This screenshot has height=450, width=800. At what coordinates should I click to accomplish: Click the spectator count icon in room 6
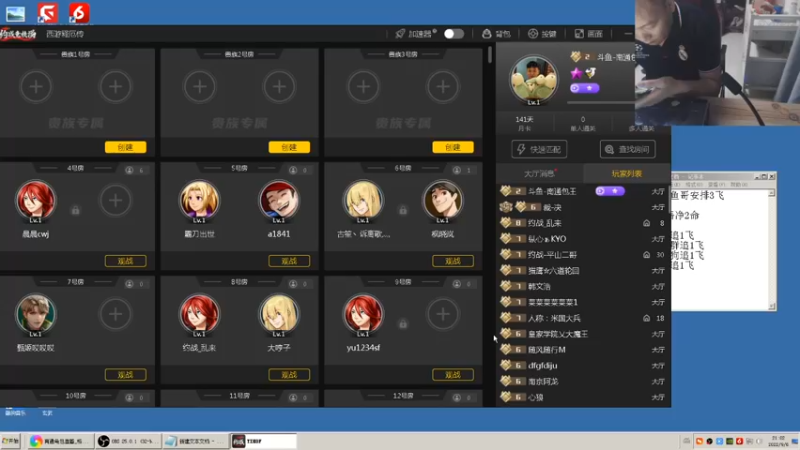(457, 170)
